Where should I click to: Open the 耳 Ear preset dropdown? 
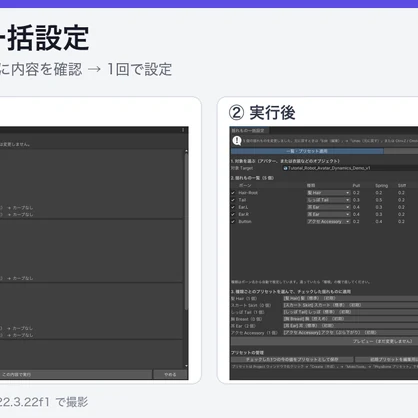point(350,326)
